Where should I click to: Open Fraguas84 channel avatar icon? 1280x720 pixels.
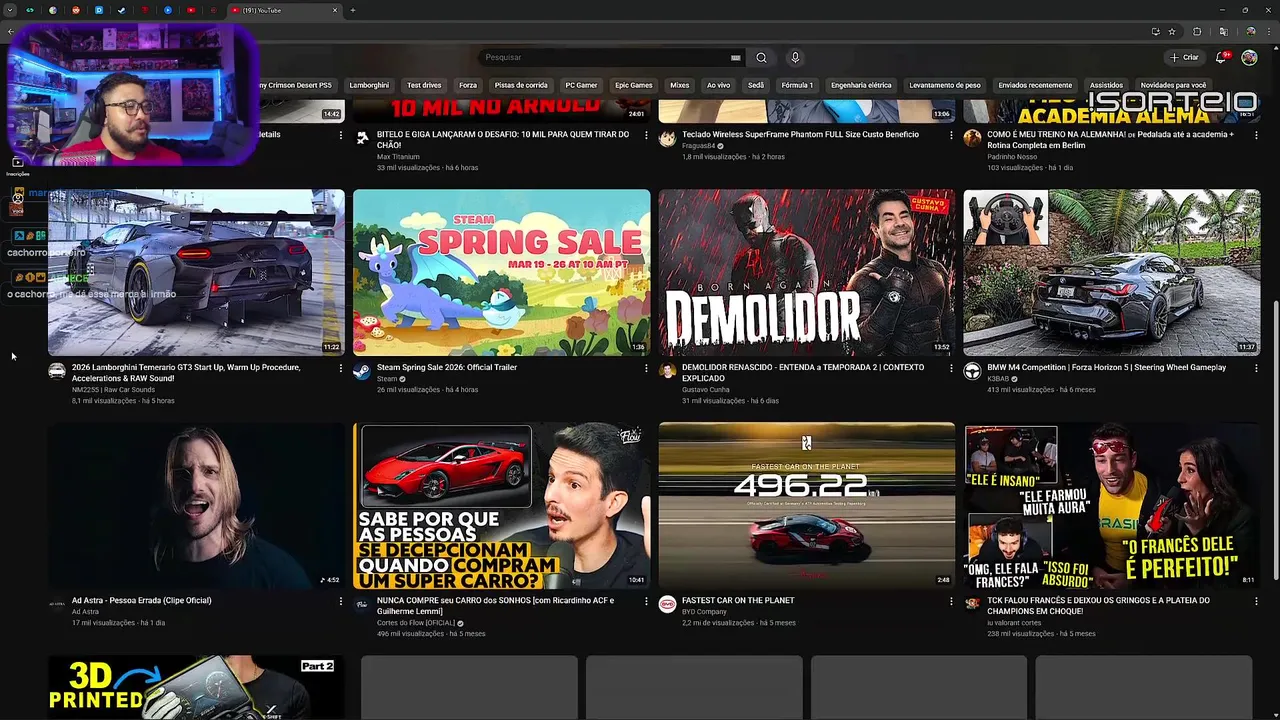tap(667, 138)
